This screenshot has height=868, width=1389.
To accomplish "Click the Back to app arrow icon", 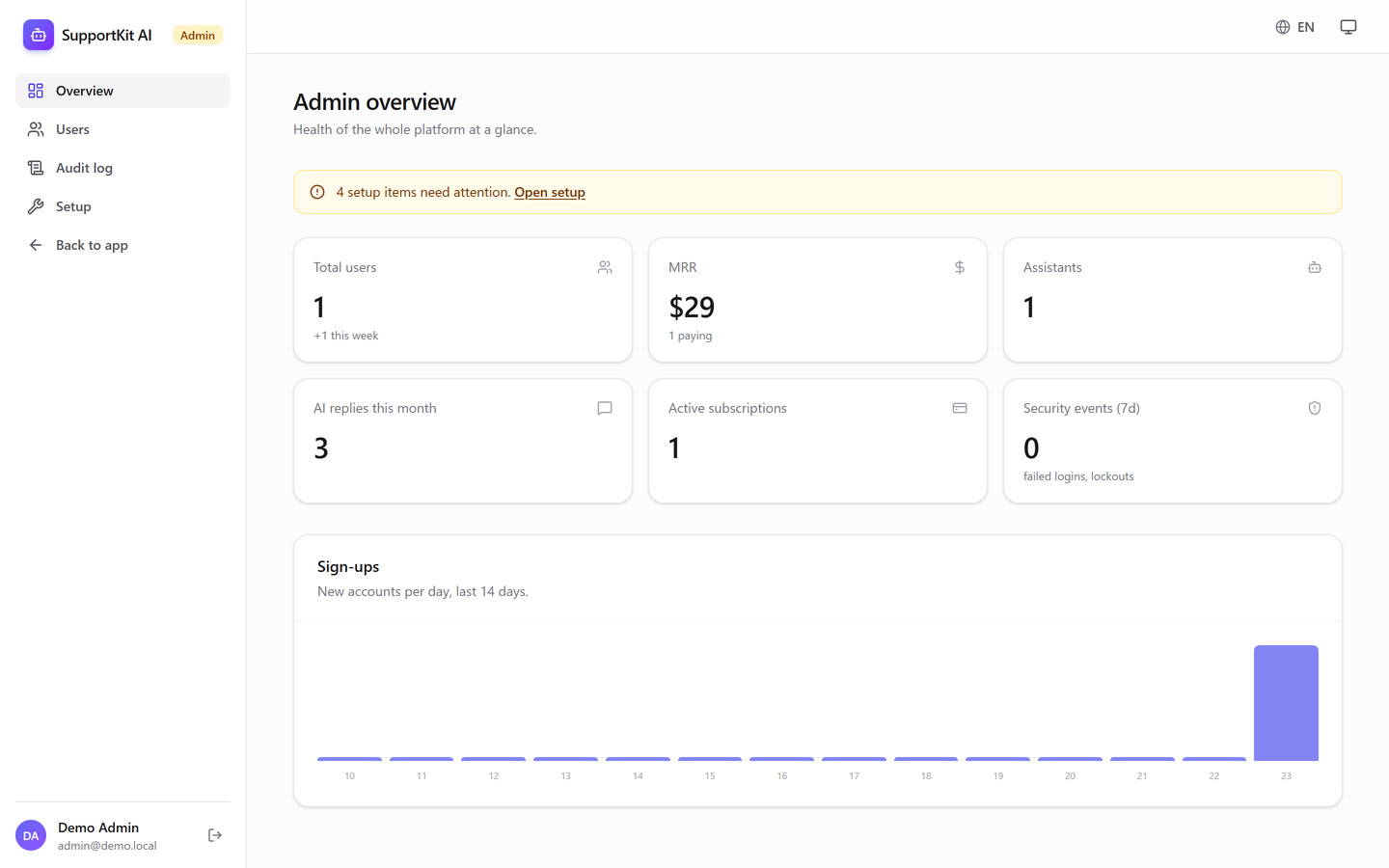I will pyautogui.click(x=36, y=245).
